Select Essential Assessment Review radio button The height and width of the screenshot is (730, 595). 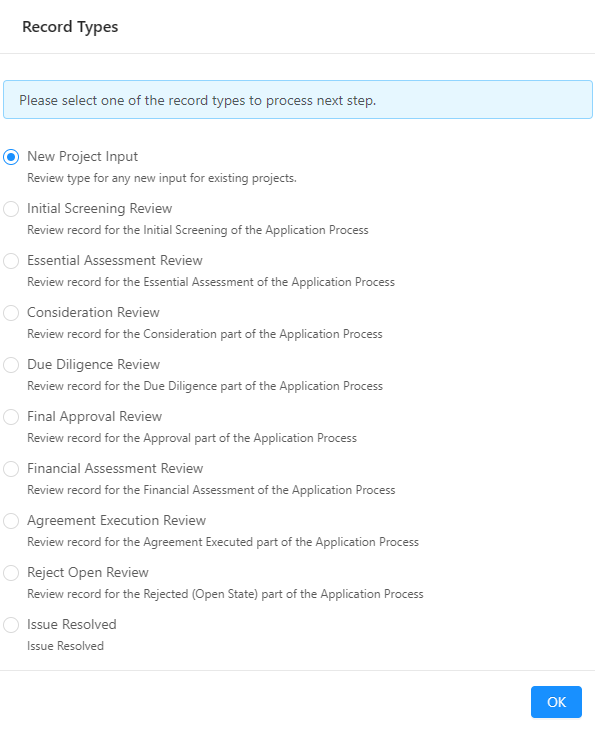click(11, 261)
